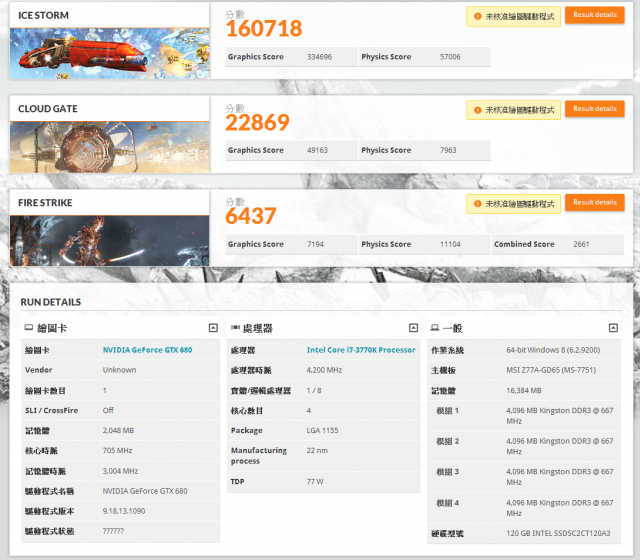Click the RUN DETAILS heading
Viewport: 640px width, 560px height.
[51, 302]
